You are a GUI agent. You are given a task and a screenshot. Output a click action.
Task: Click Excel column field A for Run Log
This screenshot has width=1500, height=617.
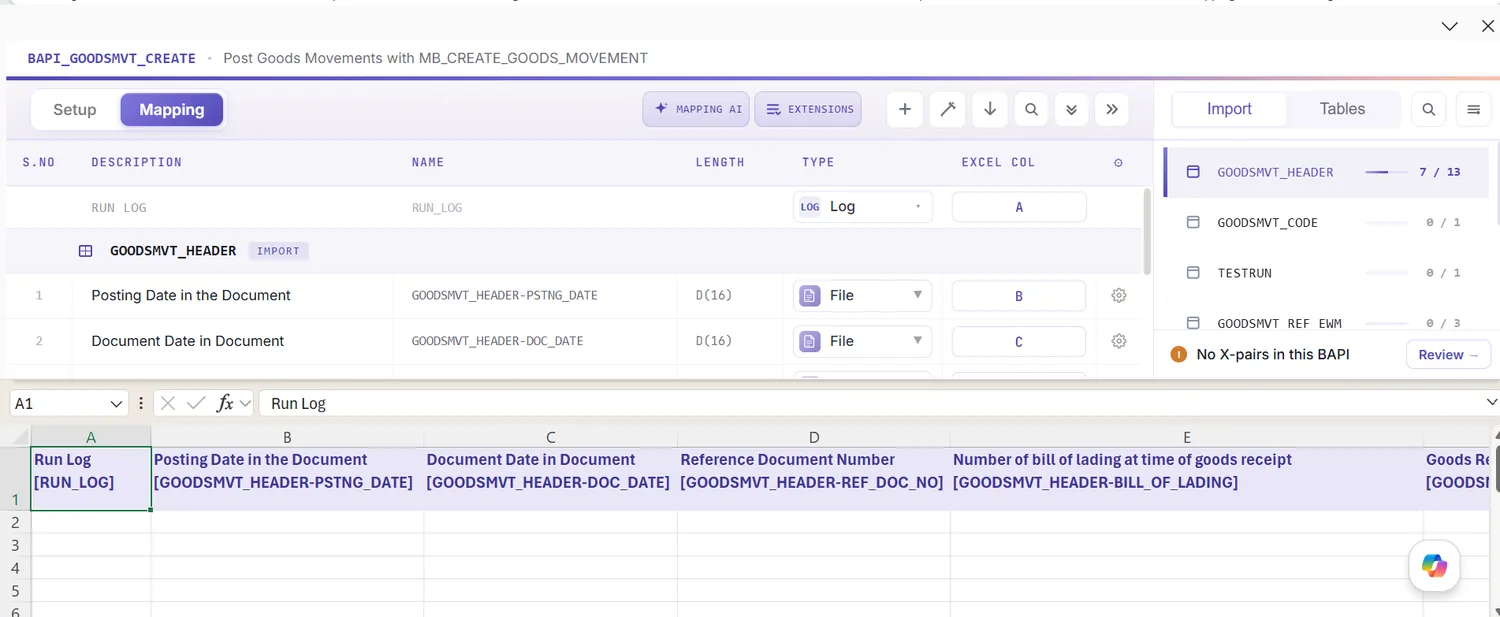(1019, 207)
